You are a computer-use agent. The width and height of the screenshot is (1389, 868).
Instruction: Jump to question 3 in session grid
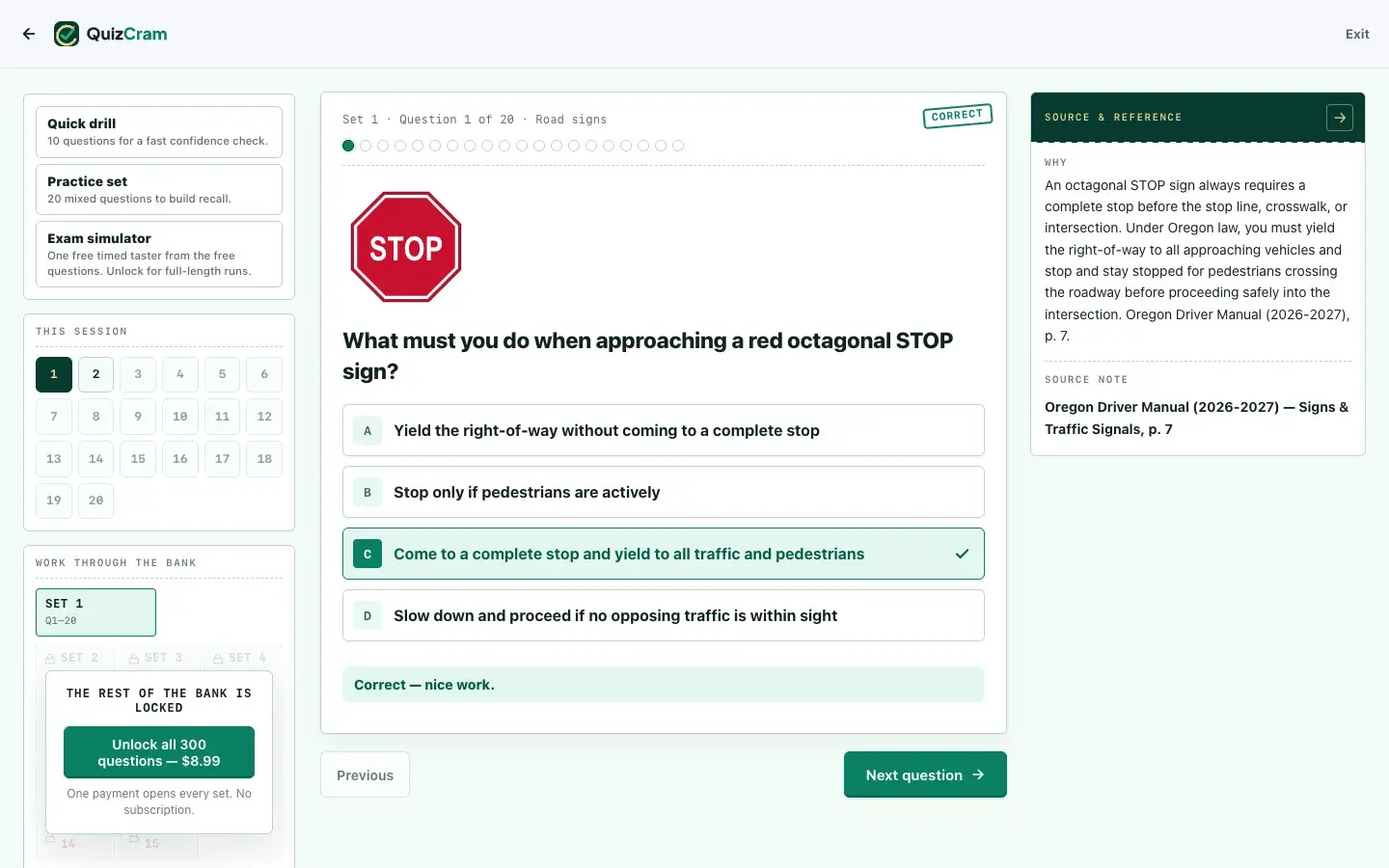[138, 374]
